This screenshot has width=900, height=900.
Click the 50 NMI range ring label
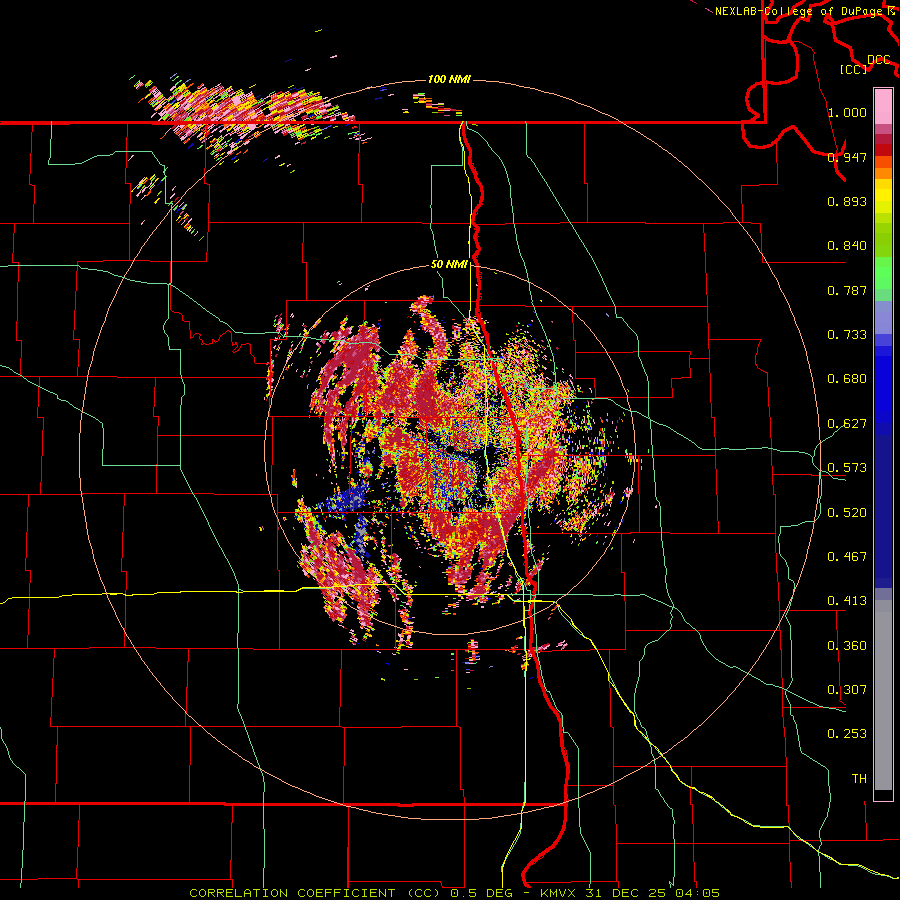[449, 265]
